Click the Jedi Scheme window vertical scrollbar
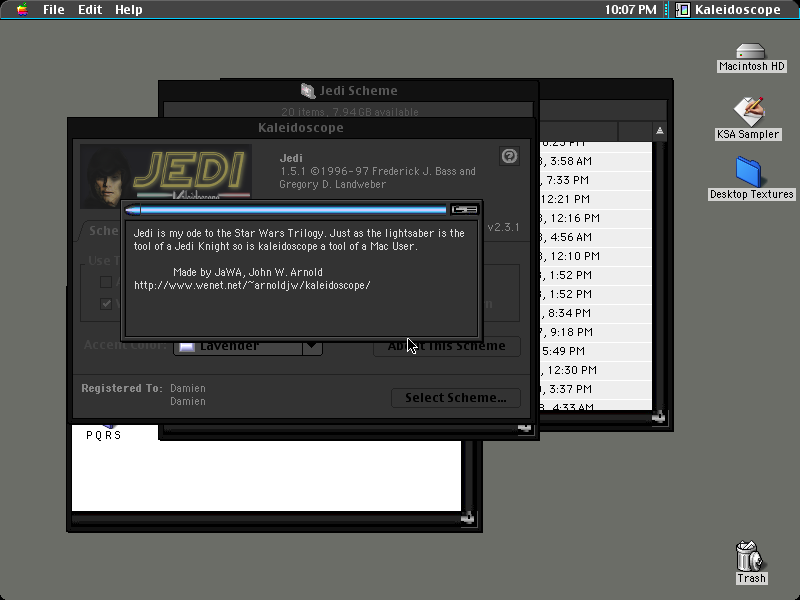 pos(660,276)
